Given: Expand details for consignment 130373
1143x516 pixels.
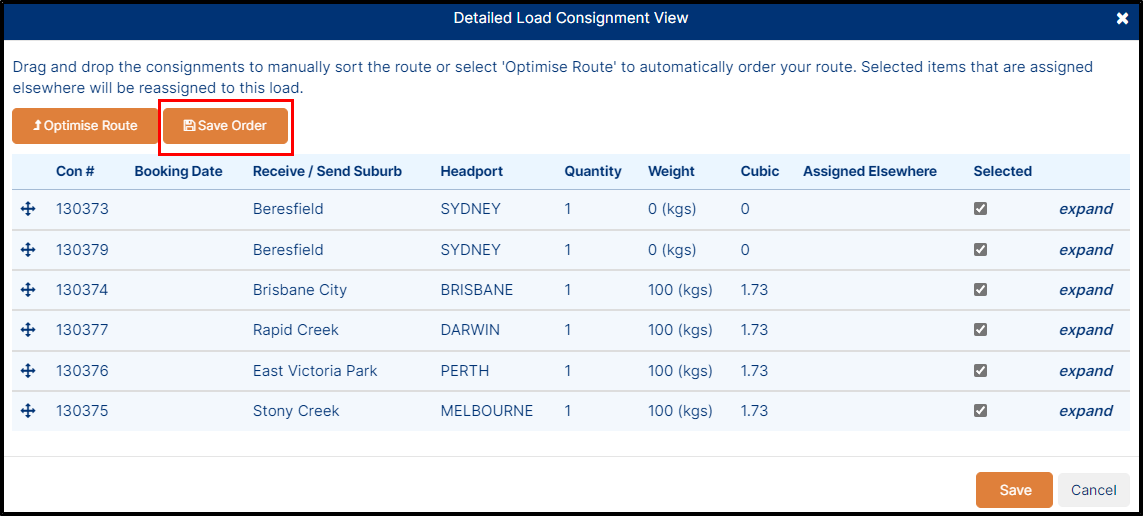Looking at the screenshot, I should [x=1086, y=209].
